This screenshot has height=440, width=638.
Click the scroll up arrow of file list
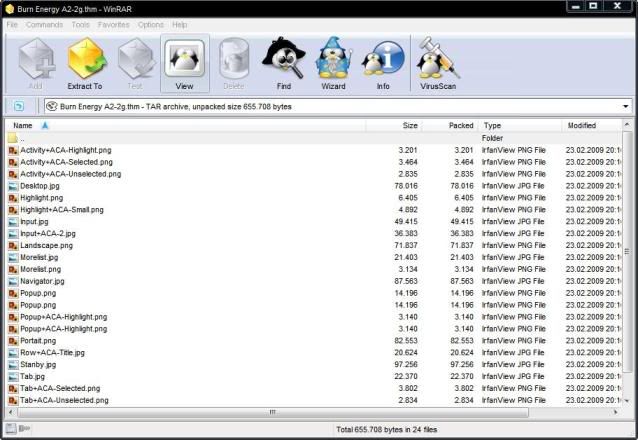627,125
